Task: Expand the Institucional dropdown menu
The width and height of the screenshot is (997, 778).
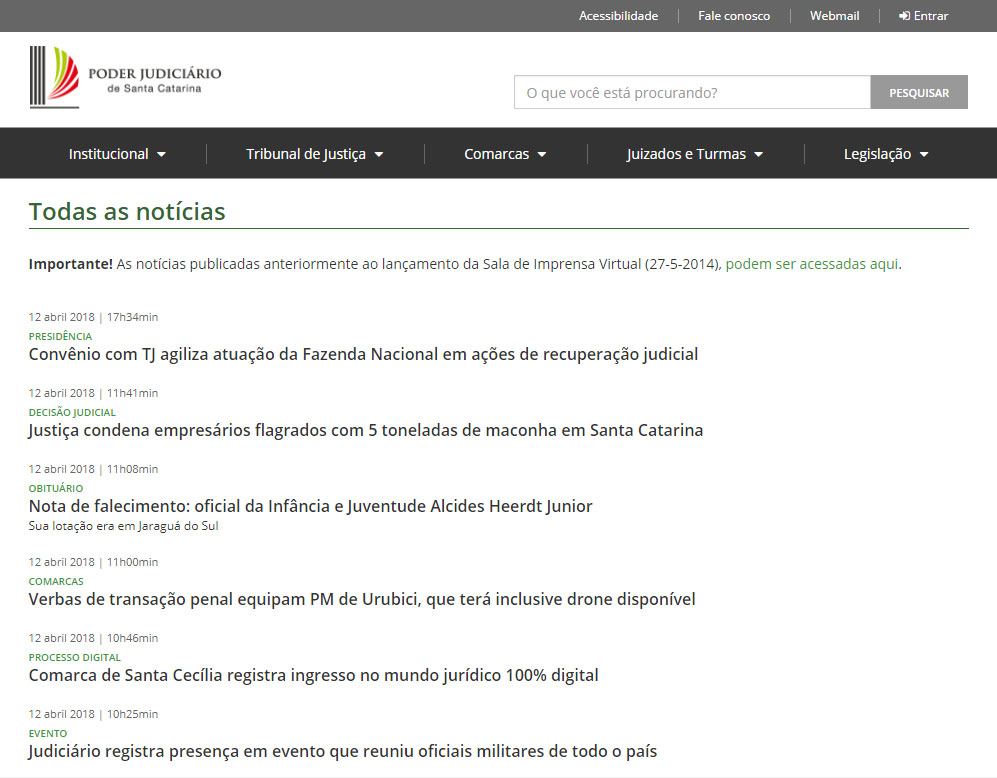Action: (117, 154)
